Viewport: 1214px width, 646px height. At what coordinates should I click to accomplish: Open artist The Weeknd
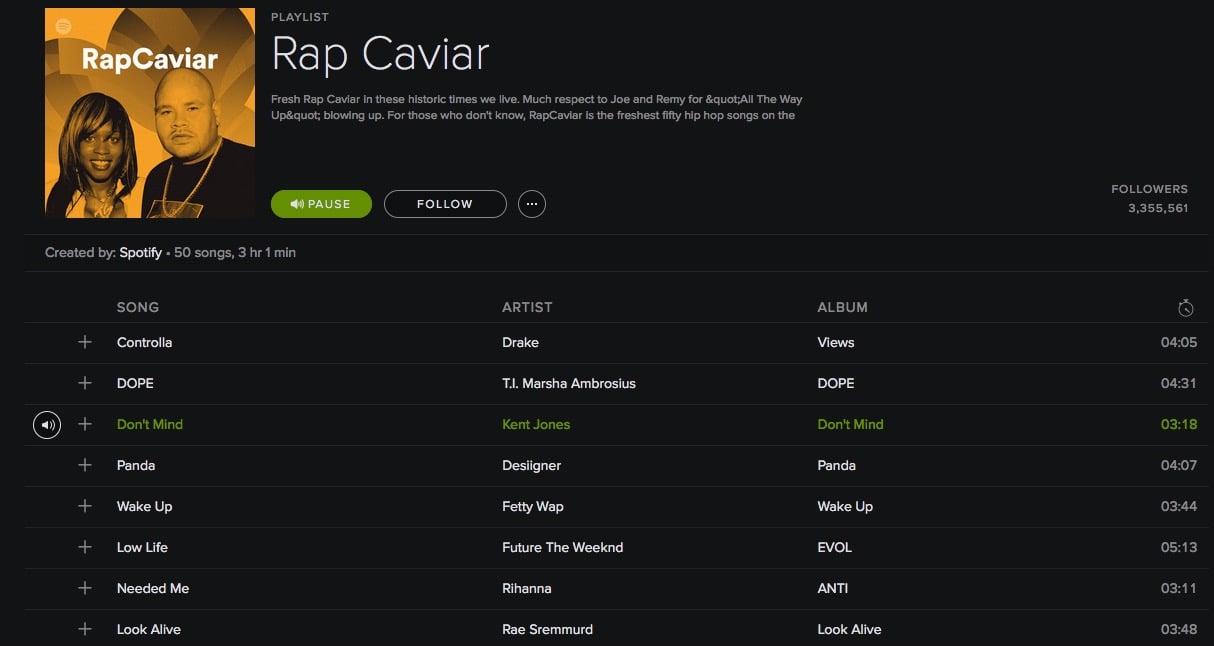pos(585,547)
